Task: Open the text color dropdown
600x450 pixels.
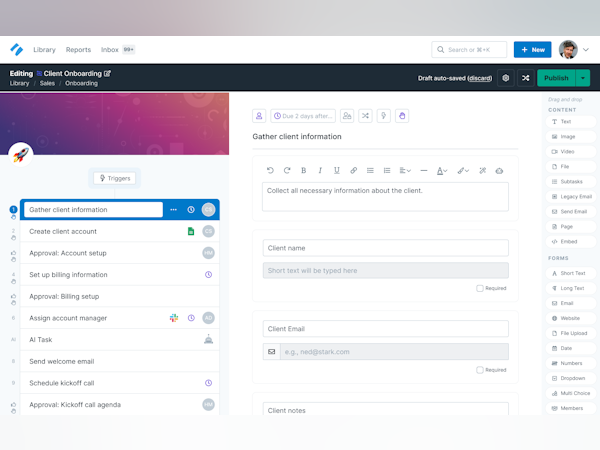Action: pos(442,170)
